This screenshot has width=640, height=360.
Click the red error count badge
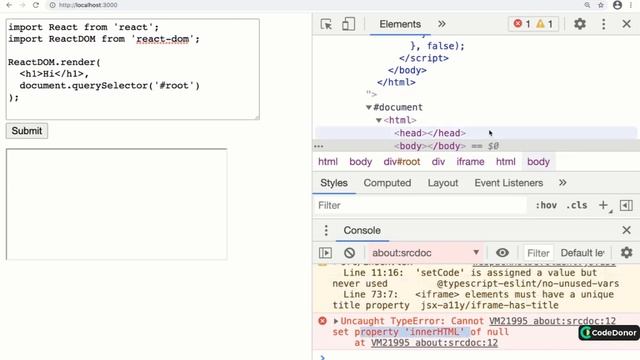[x=522, y=24]
